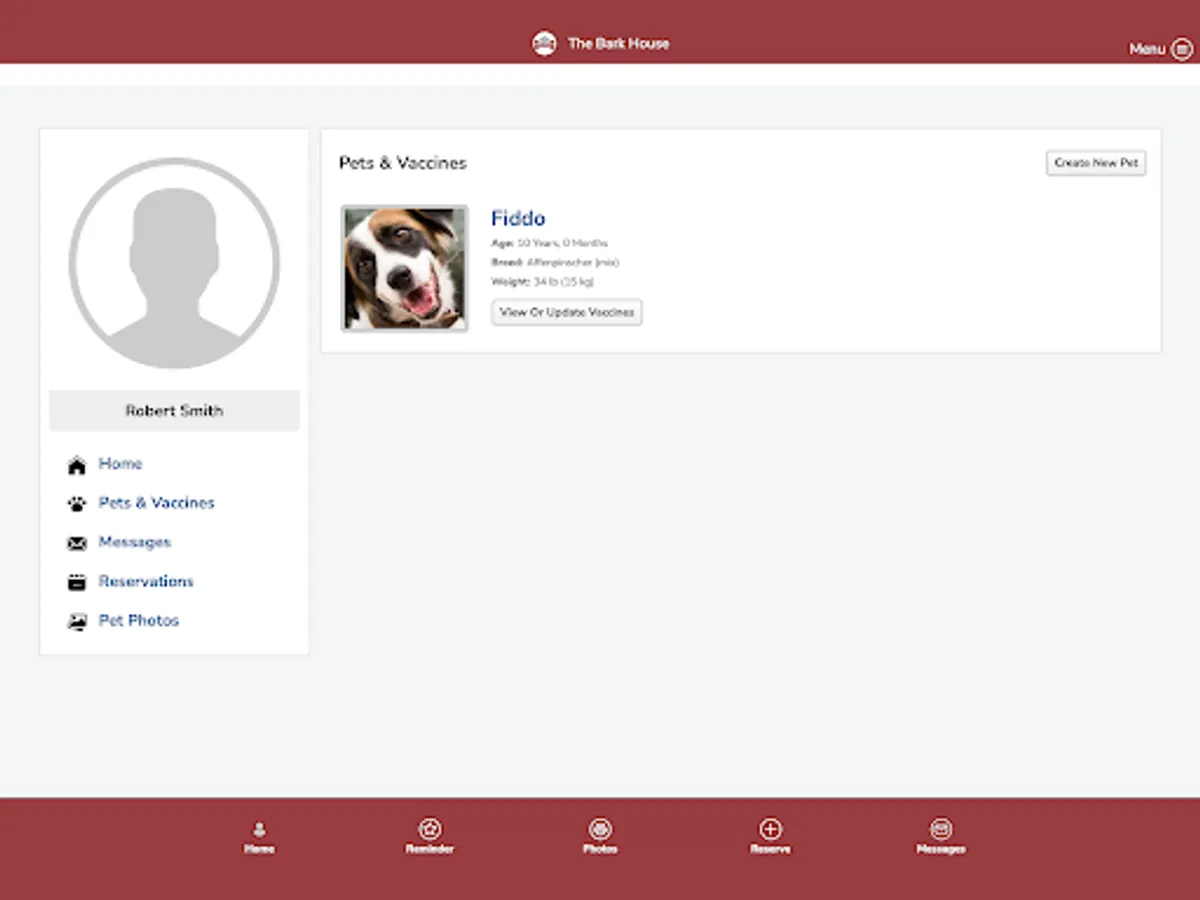Click the Create New Pet button
The height and width of the screenshot is (900, 1200).
1096,162
